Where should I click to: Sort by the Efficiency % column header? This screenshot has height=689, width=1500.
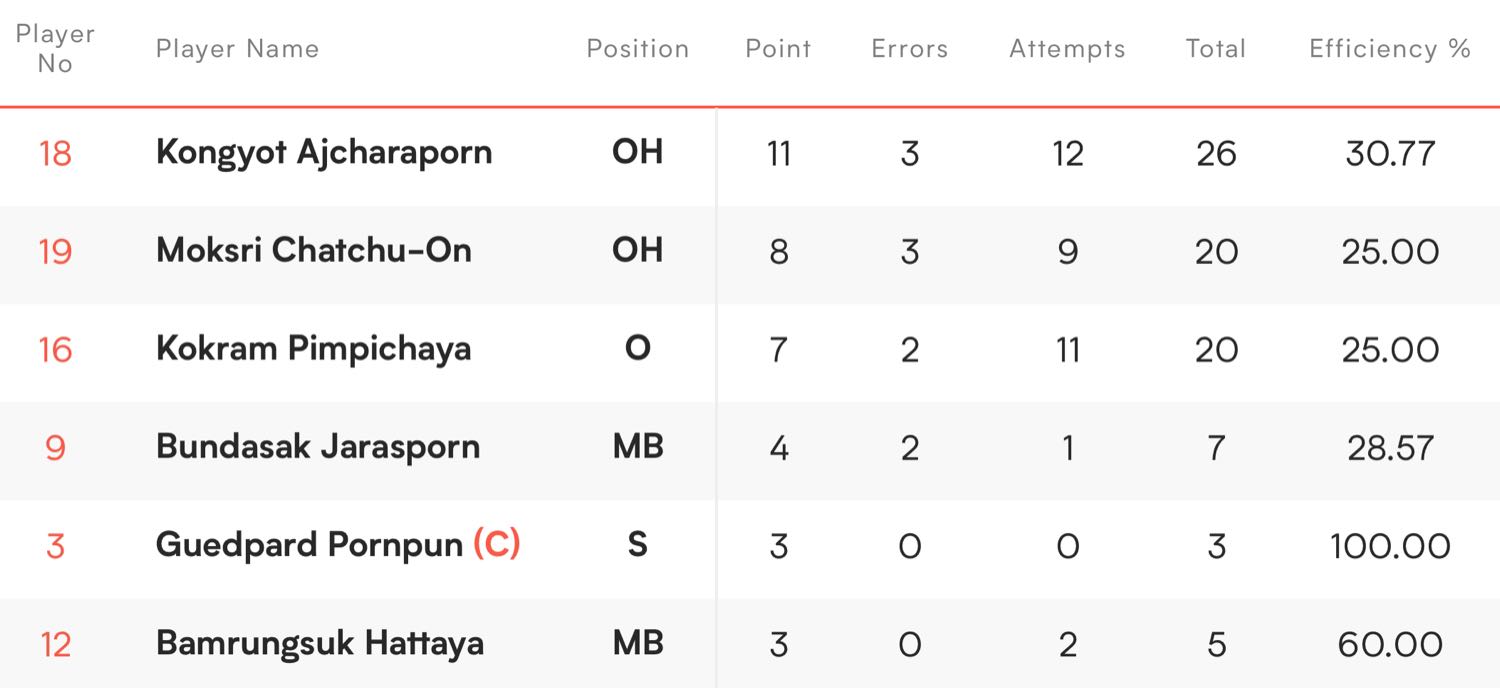coord(1390,49)
